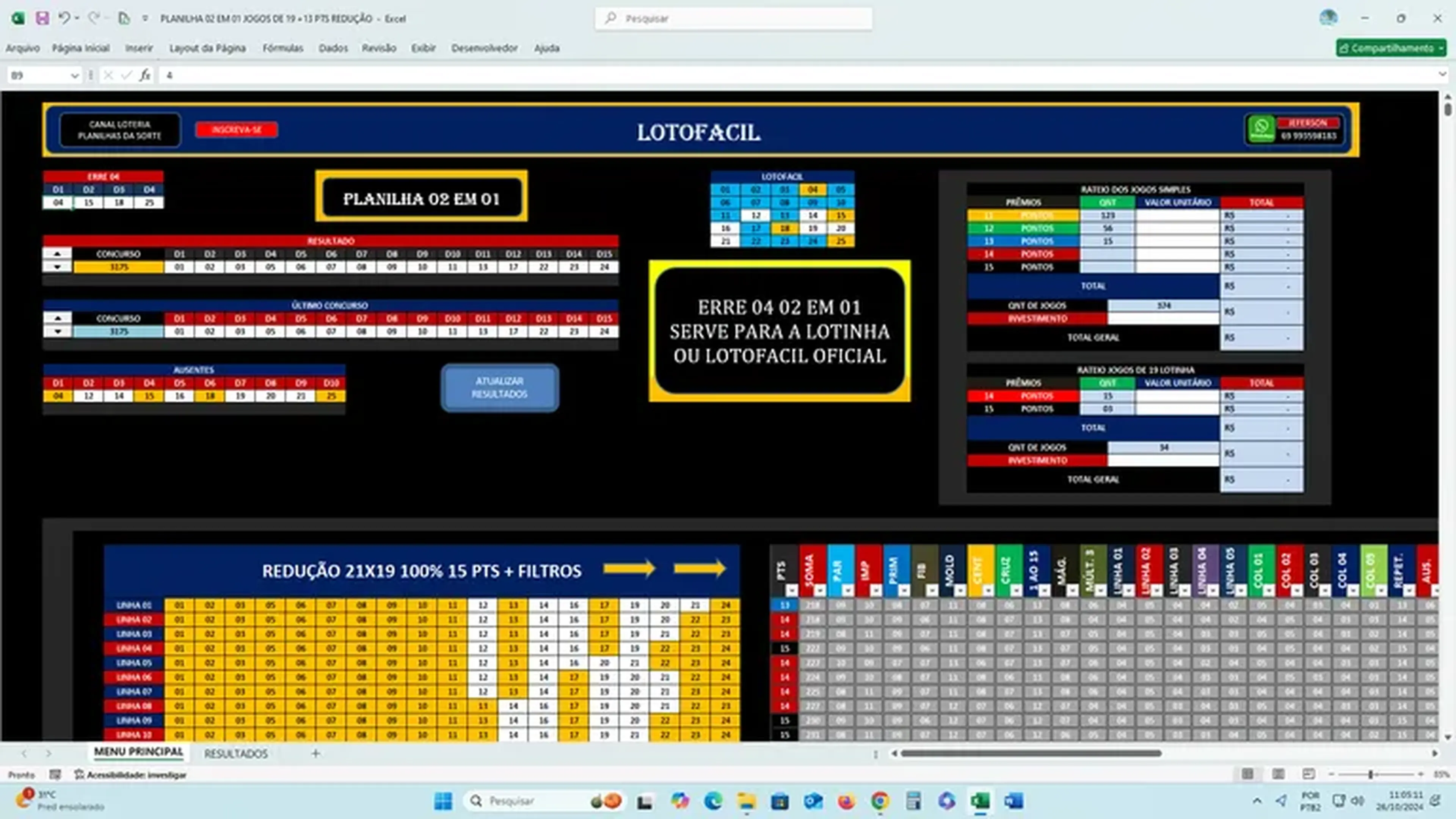Image resolution: width=1456 pixels, height=819 pixels.
Task: Open Word from the taskbar
Action: [1014, 801]
